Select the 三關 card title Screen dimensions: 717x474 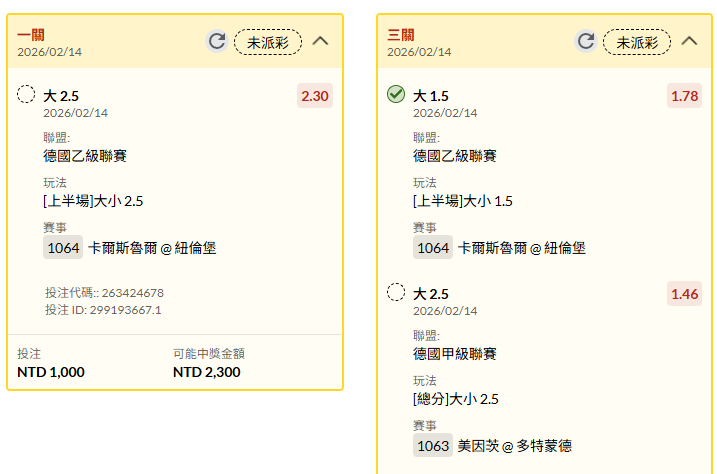pos(400,35)
